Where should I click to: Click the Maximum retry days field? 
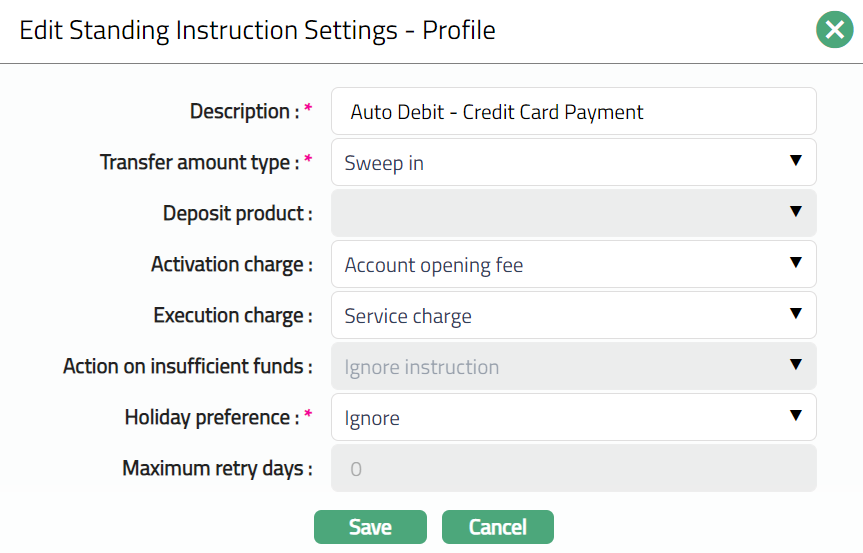click(573, 468)
